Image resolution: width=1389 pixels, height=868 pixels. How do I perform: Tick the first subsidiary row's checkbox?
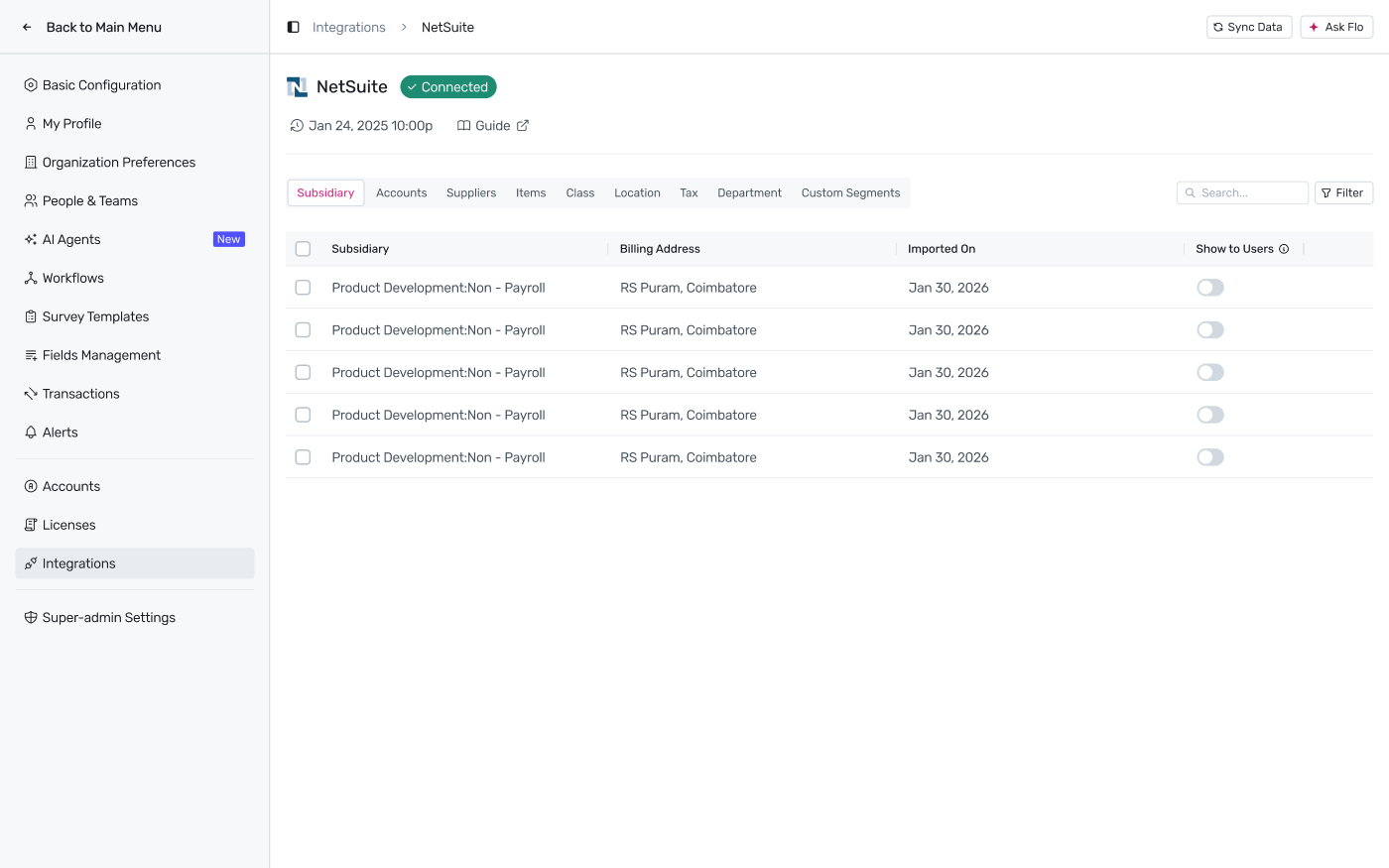click(303, 288)
